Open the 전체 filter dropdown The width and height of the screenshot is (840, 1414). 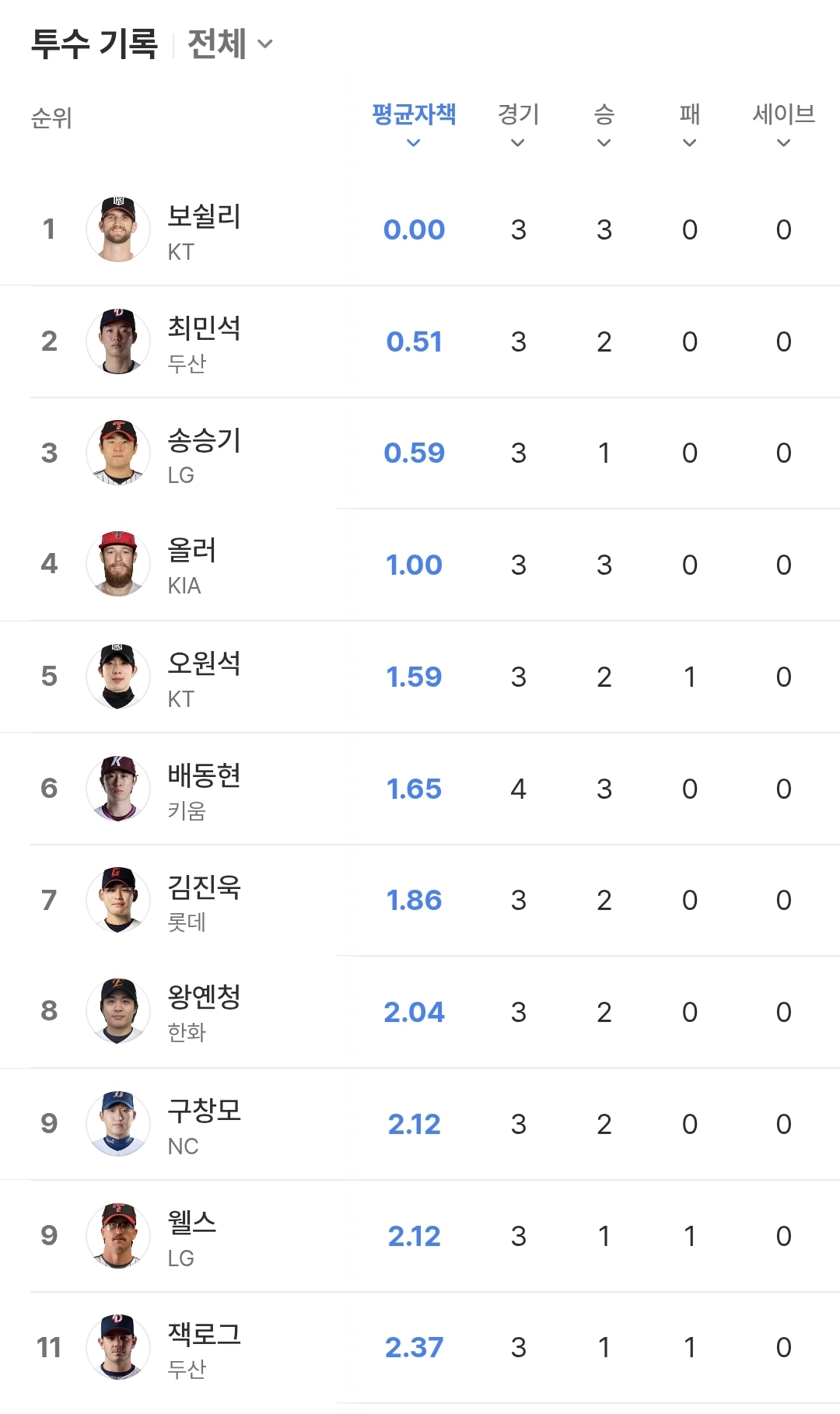(x=230, y=44)
